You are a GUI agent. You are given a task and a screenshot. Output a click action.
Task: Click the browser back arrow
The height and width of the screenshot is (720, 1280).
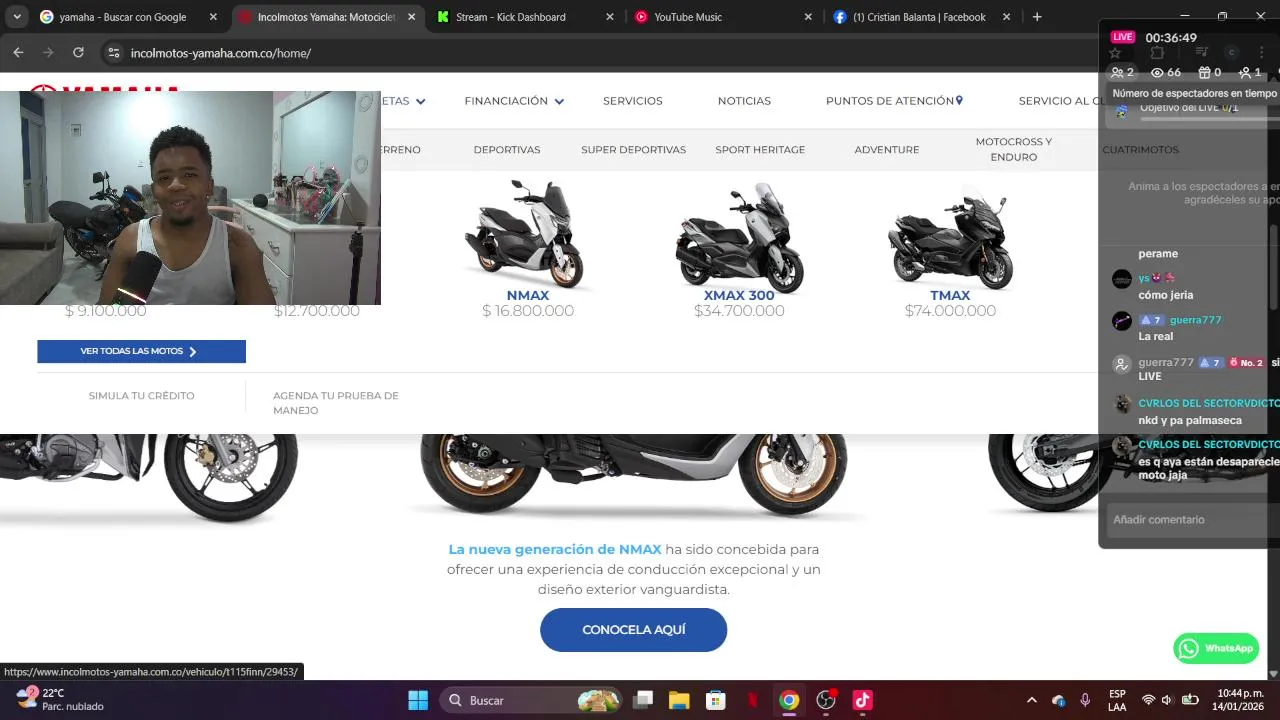point(18,53)
